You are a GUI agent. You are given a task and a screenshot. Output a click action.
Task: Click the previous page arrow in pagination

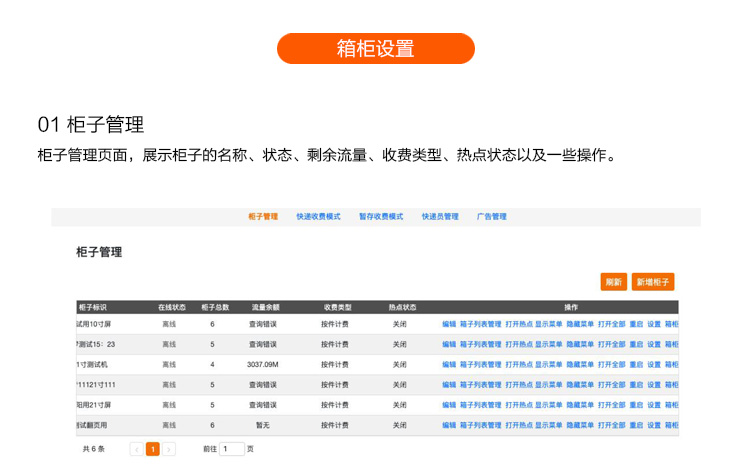(x=136, y=450)
